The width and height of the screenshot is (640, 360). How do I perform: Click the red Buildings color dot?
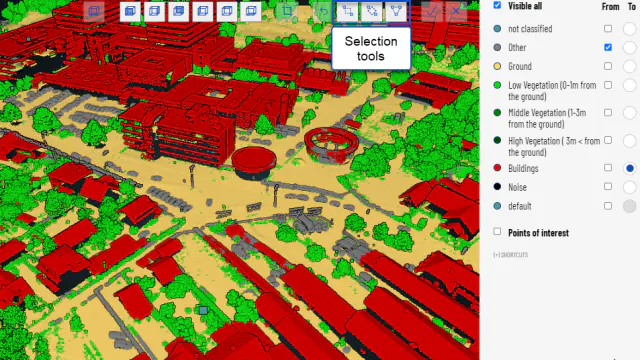(497, 168)
